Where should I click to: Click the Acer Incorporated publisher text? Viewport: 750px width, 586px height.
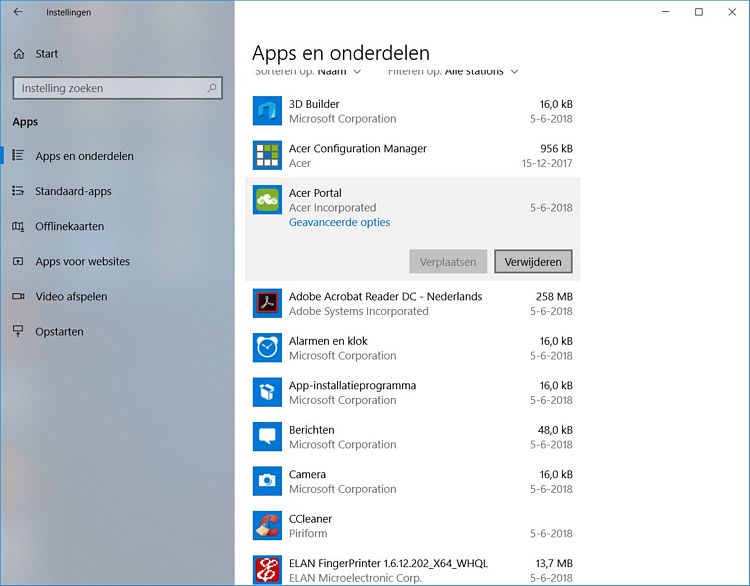(332, 208)
